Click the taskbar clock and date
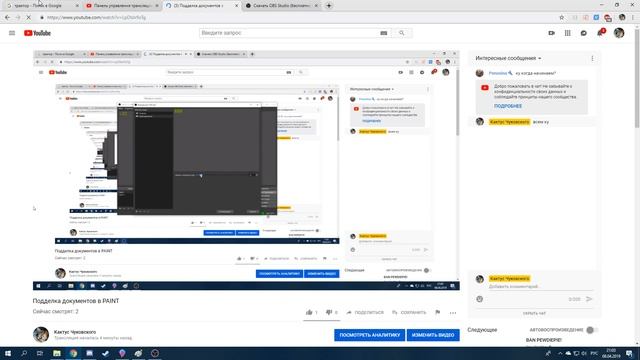Viewport: 640px width, 360px height. click(611, 353)
